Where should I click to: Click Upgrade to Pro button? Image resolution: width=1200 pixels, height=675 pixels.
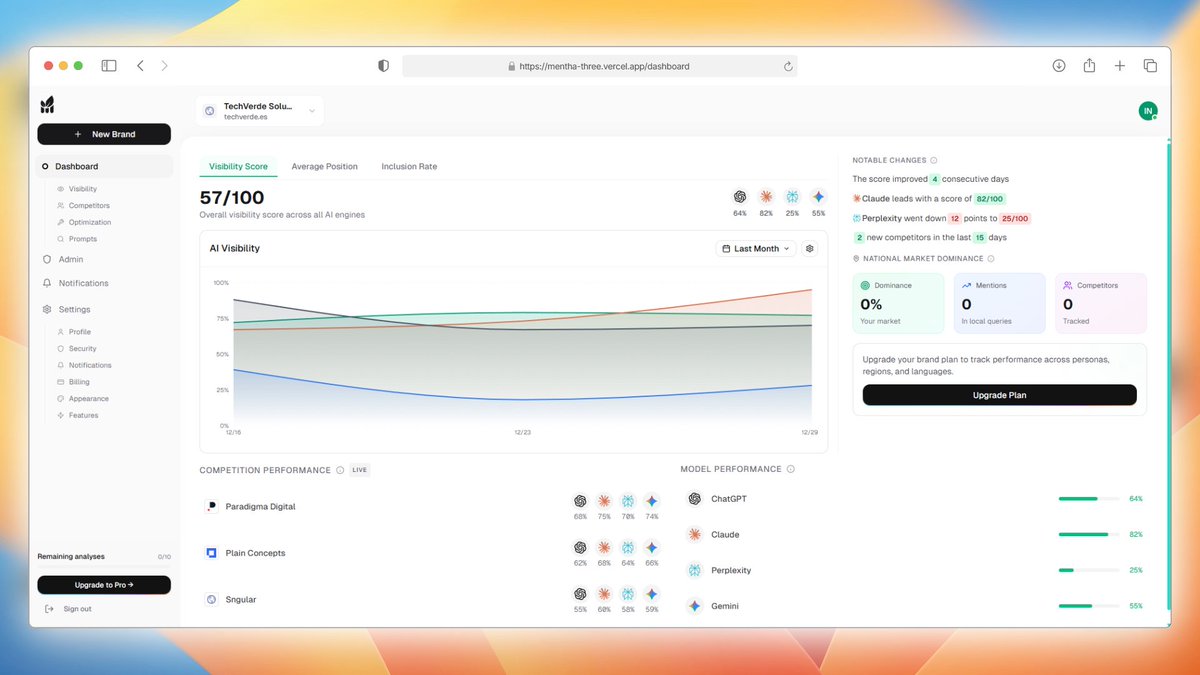[104, 585]
